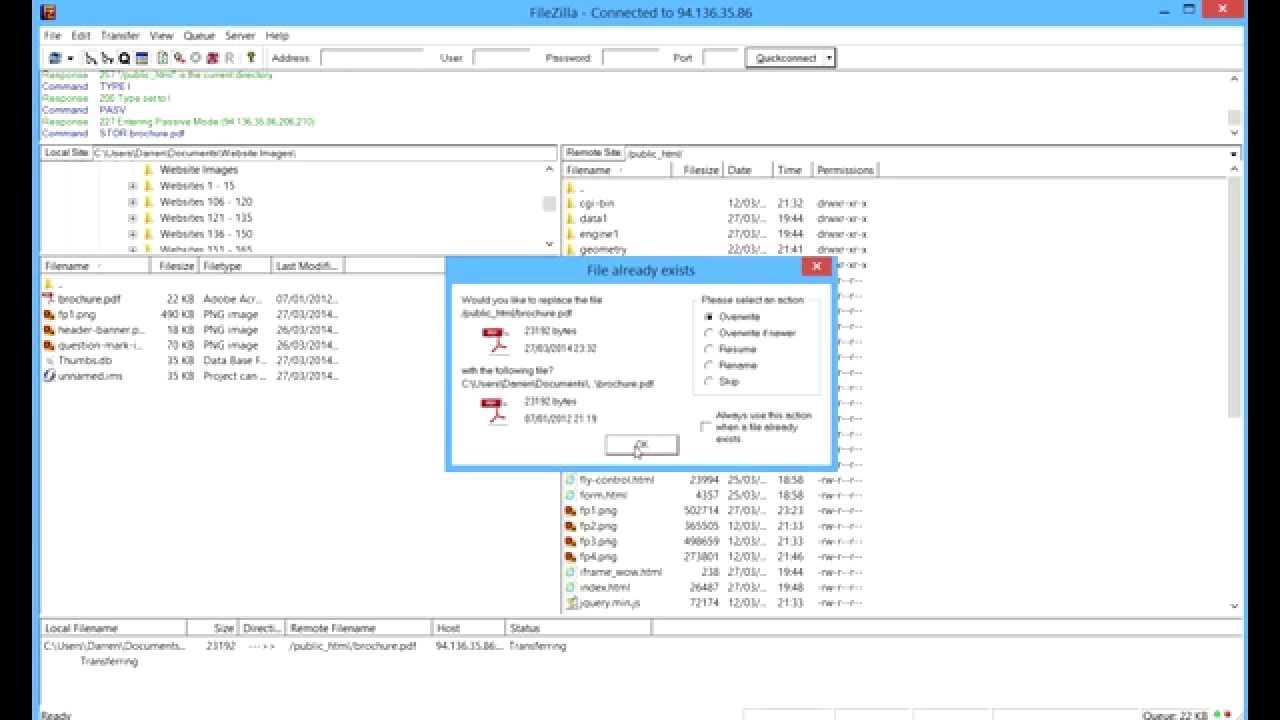The height and width of the screenshot is (720, 1280).
Task: Open the File menu
Action: tap(52, 35)
